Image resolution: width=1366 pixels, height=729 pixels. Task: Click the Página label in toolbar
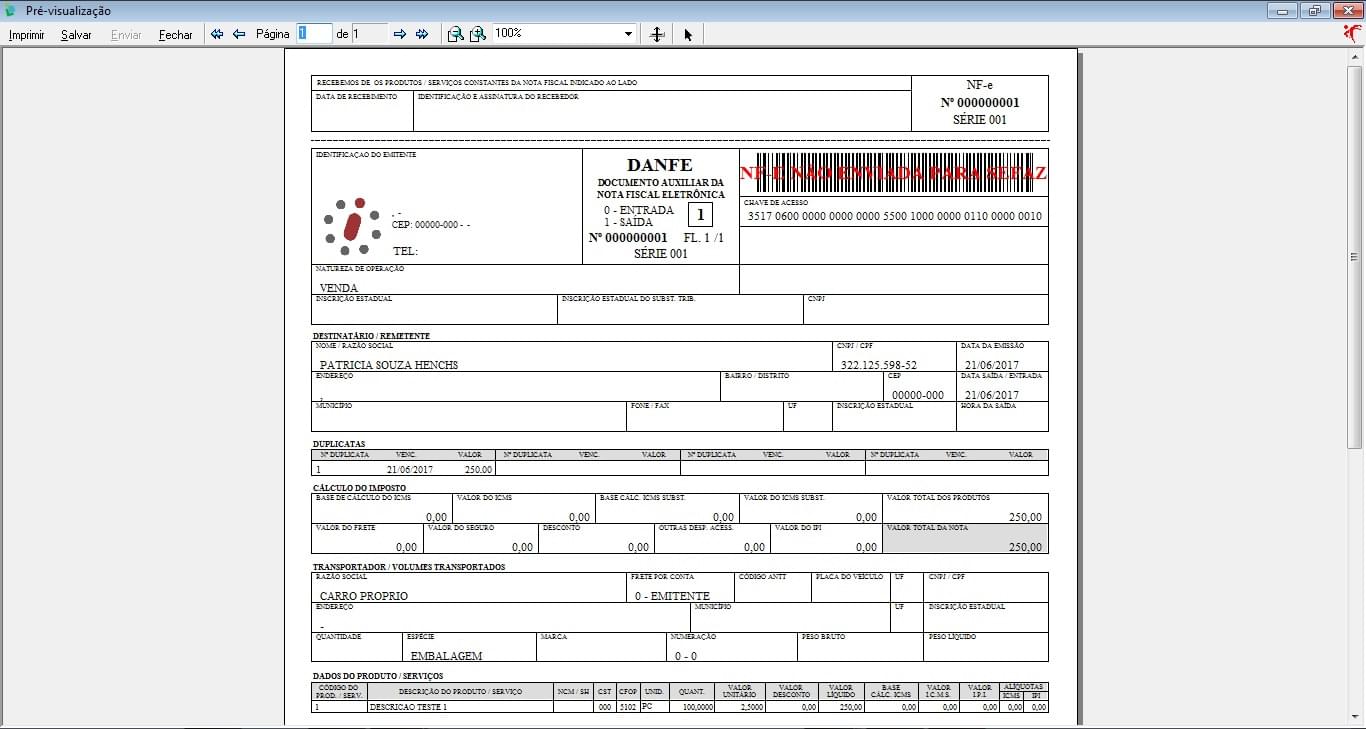point(272,34)
